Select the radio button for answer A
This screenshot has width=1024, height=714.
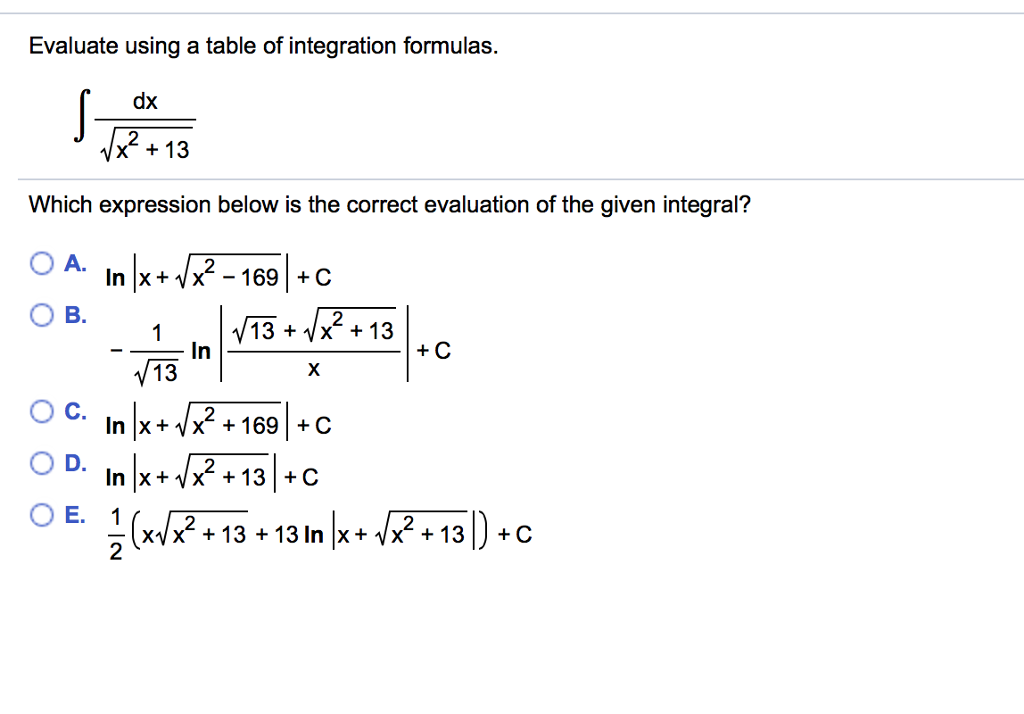pyautogui.click(x=41, y=262)
